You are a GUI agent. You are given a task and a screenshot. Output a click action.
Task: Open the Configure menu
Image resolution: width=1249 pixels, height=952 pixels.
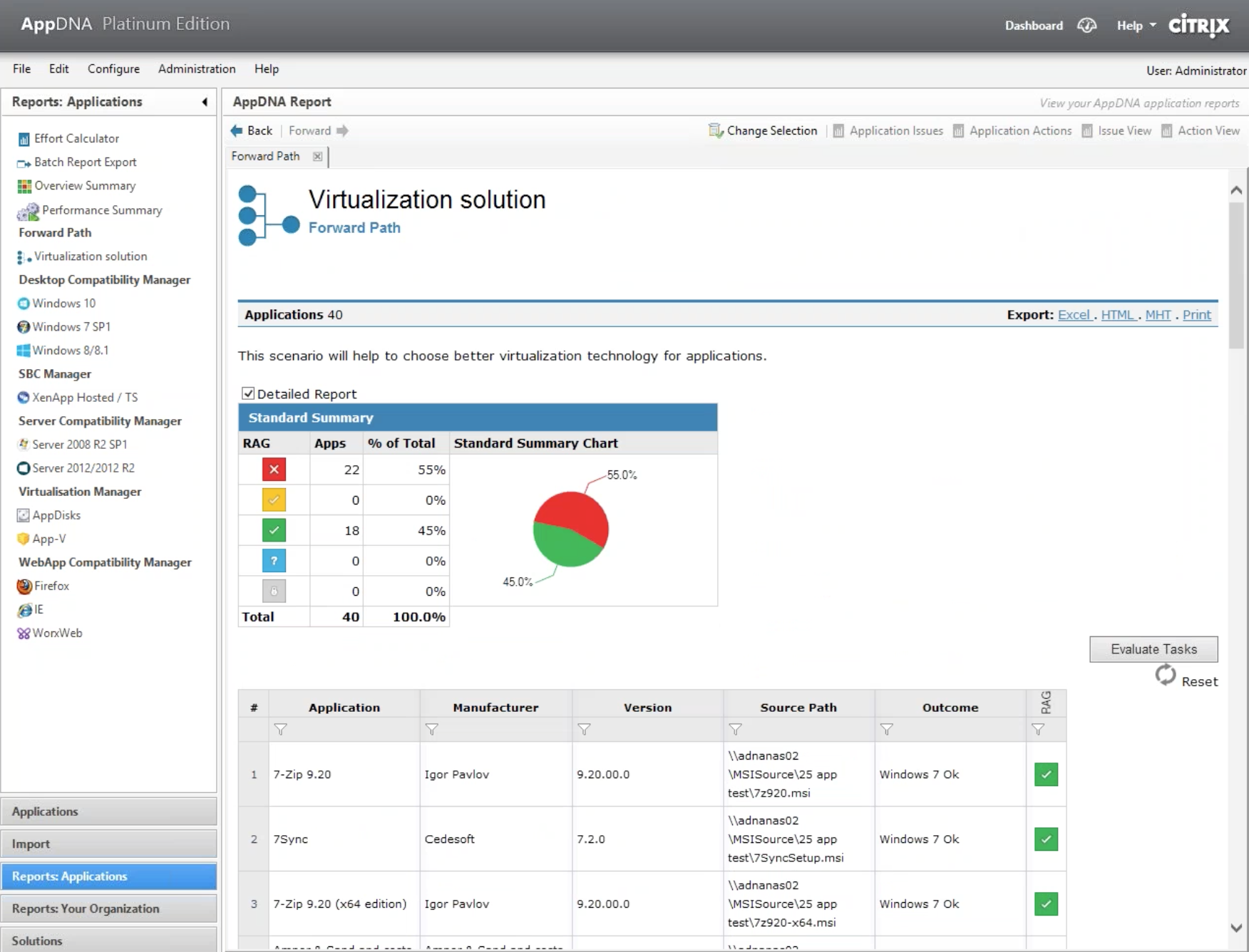point(113,69)
